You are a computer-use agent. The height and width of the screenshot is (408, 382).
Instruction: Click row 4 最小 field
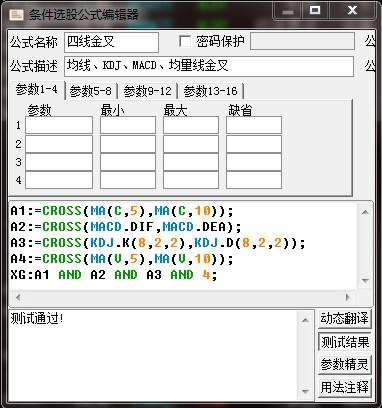pos(128,180)
